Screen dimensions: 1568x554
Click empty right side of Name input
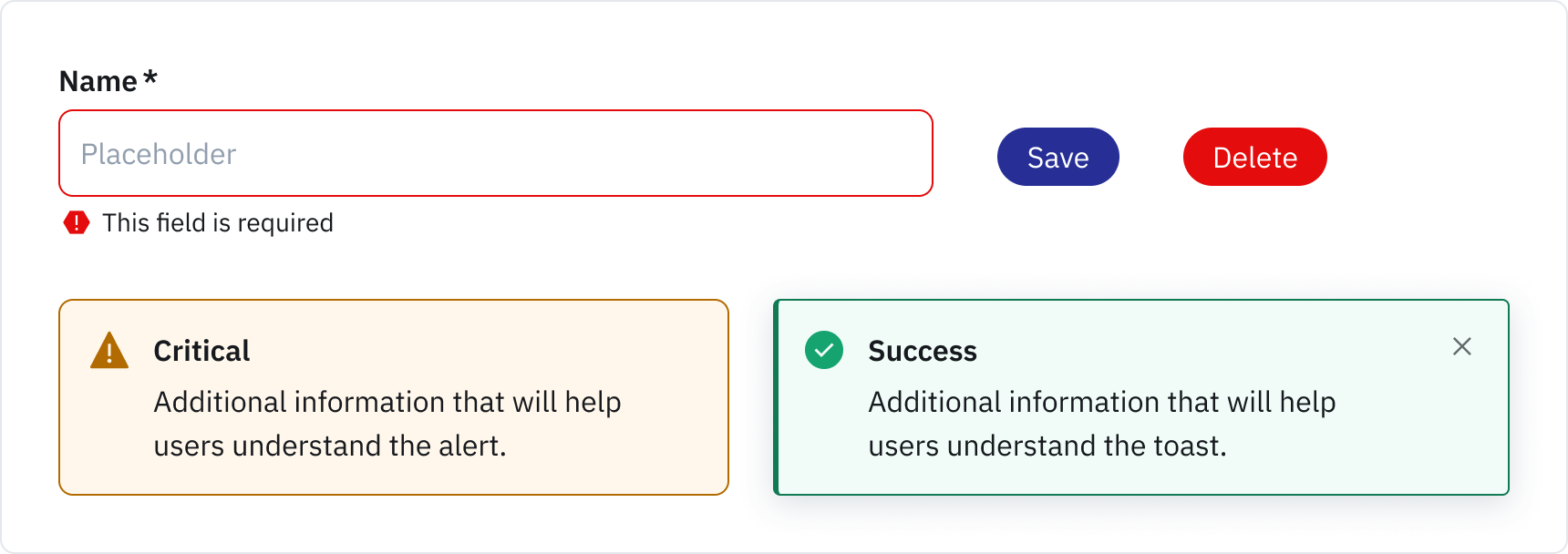click(x=775, y=153)
